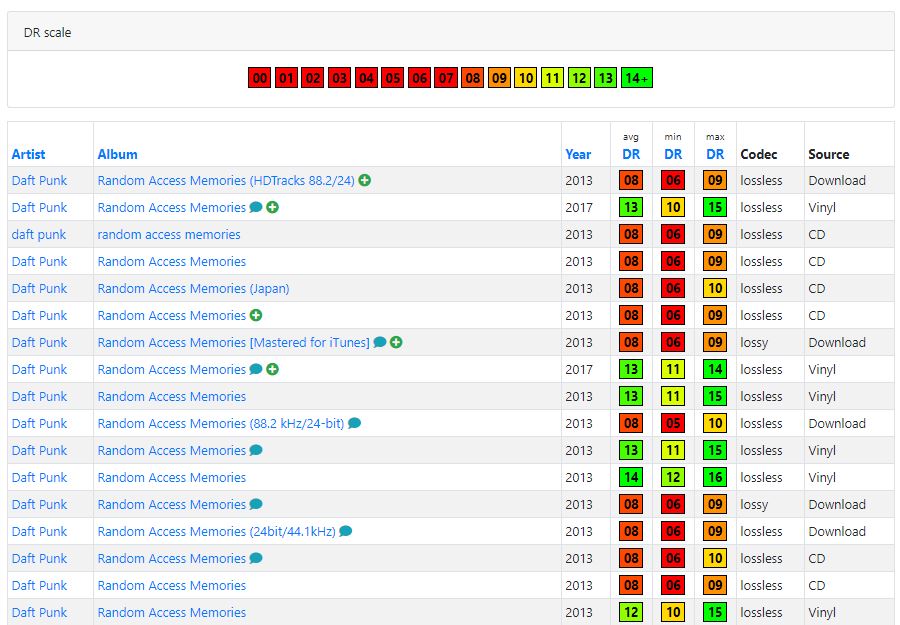Sort by the avg DR column header
Screen dimensions: 900x625
(x=631, y=154)
